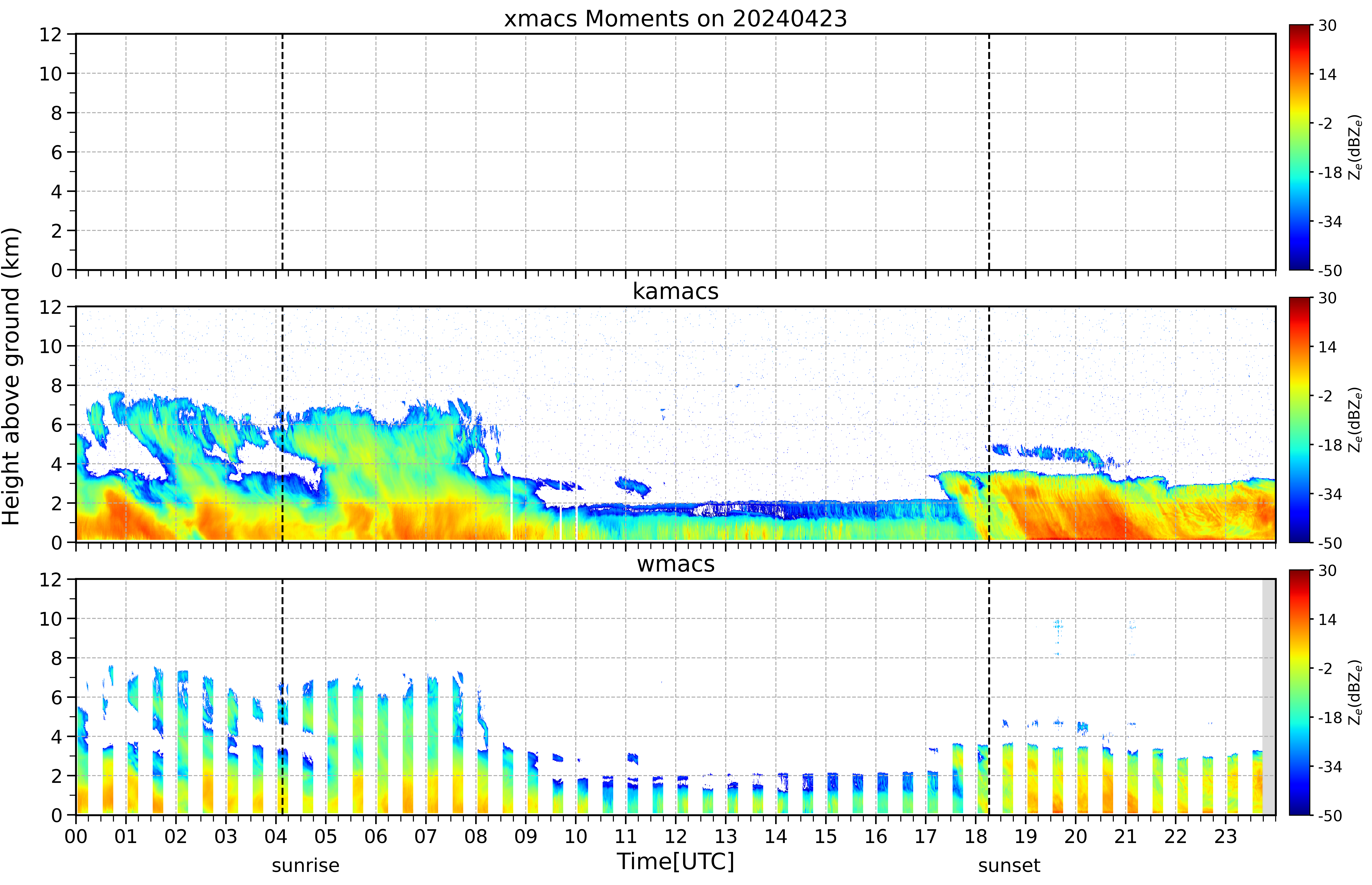Click the sunset dashed line in the wmacs panel
The image size is (1372, 885).
[989, 697]
